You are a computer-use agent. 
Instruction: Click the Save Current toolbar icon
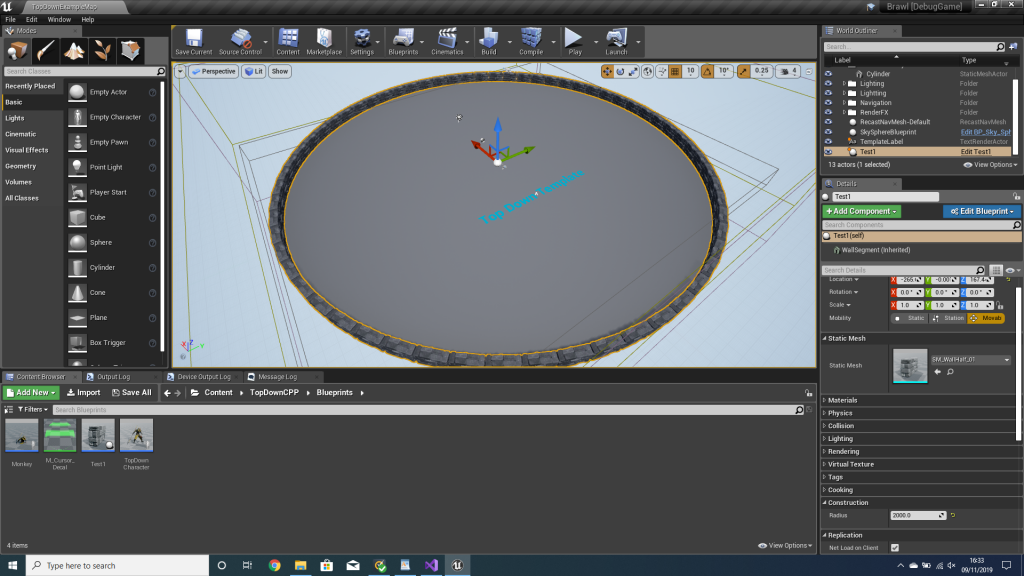(x=193, y=41)
